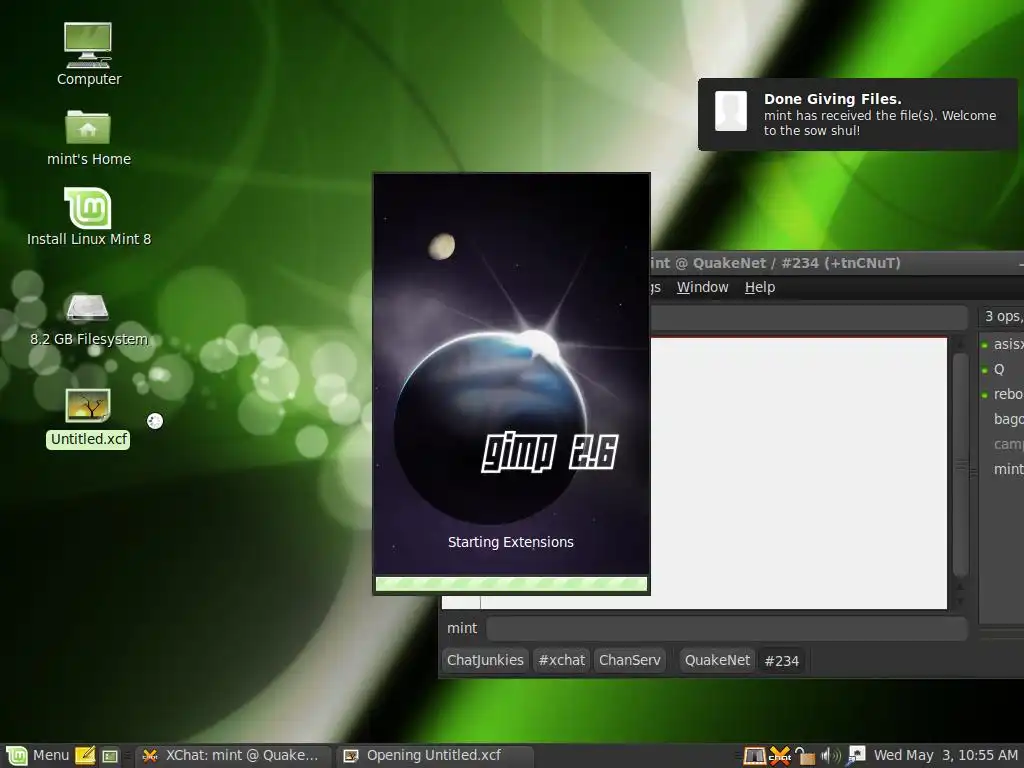Launch the notes editor icon in taskbar
1024x768 pixels.
point(85,756)
